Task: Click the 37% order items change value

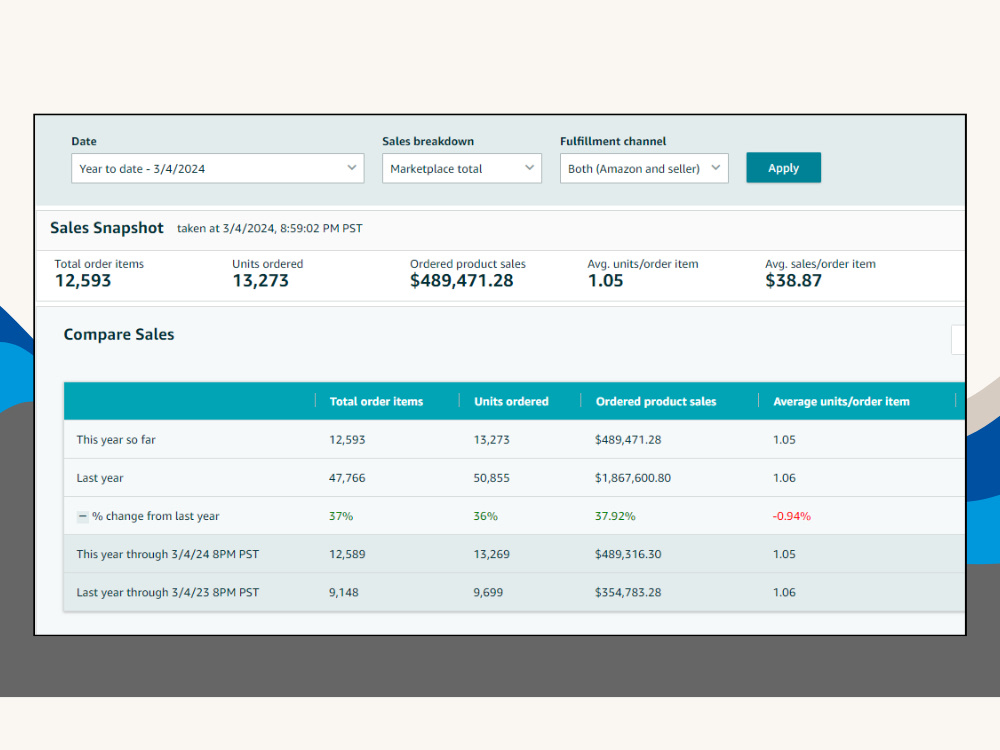Action: point(341,516)
